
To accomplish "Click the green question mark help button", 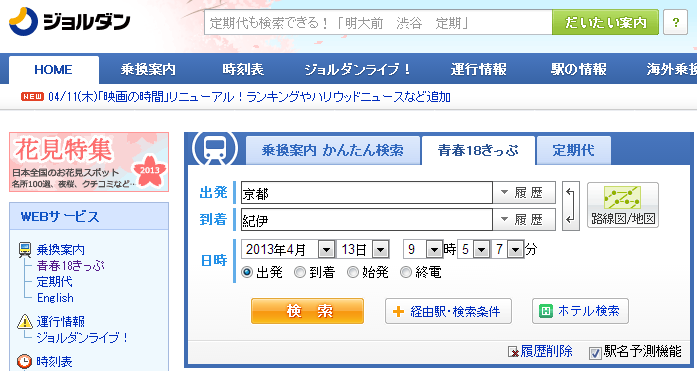I will (675, 22).
